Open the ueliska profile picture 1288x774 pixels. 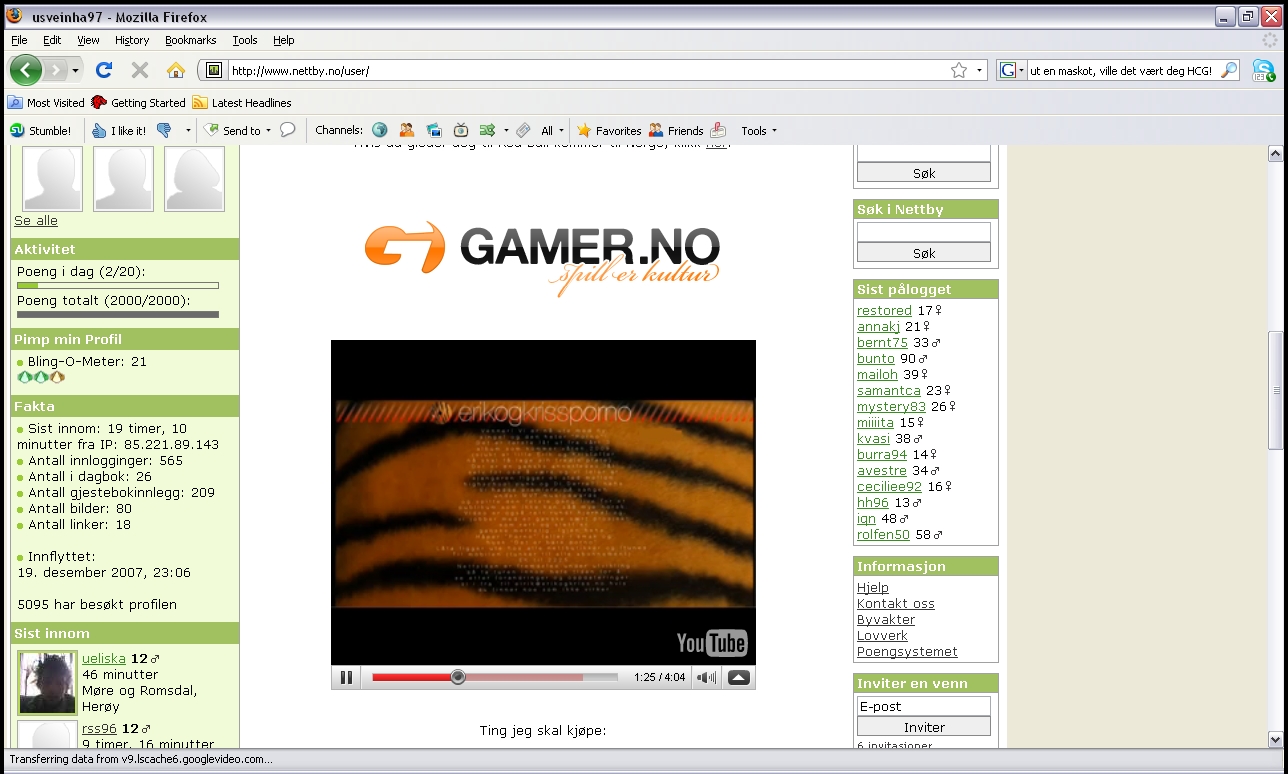click(47, 683)
